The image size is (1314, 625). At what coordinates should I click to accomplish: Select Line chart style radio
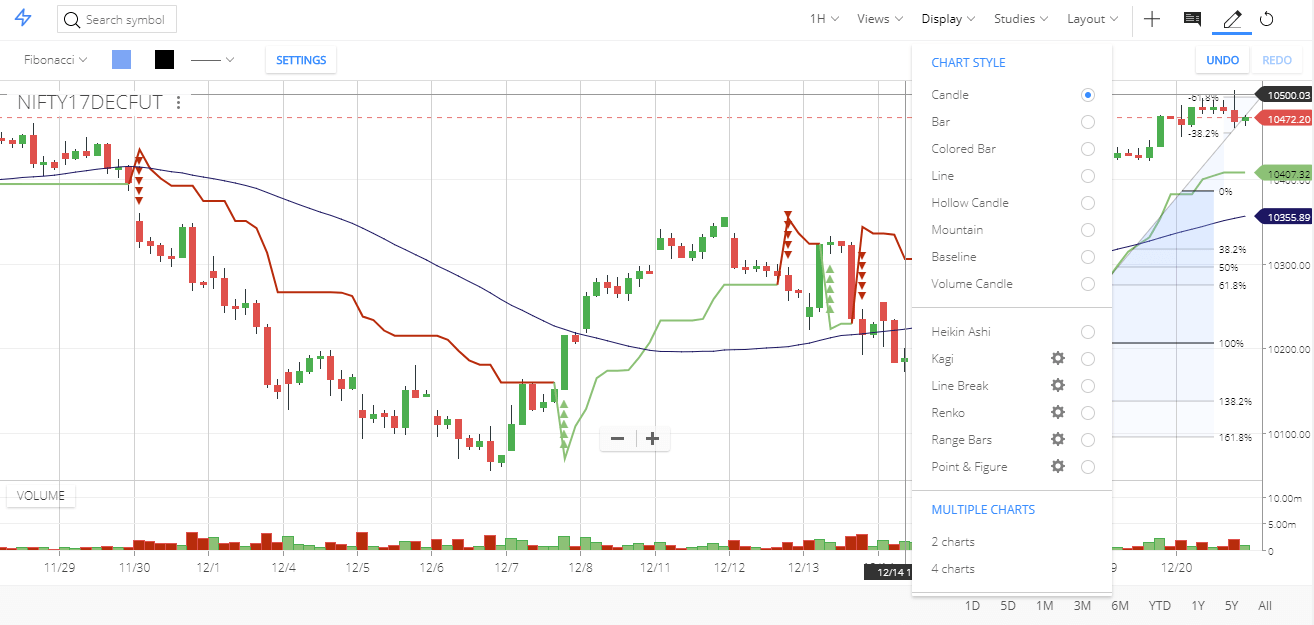(x=1087, y=176)
